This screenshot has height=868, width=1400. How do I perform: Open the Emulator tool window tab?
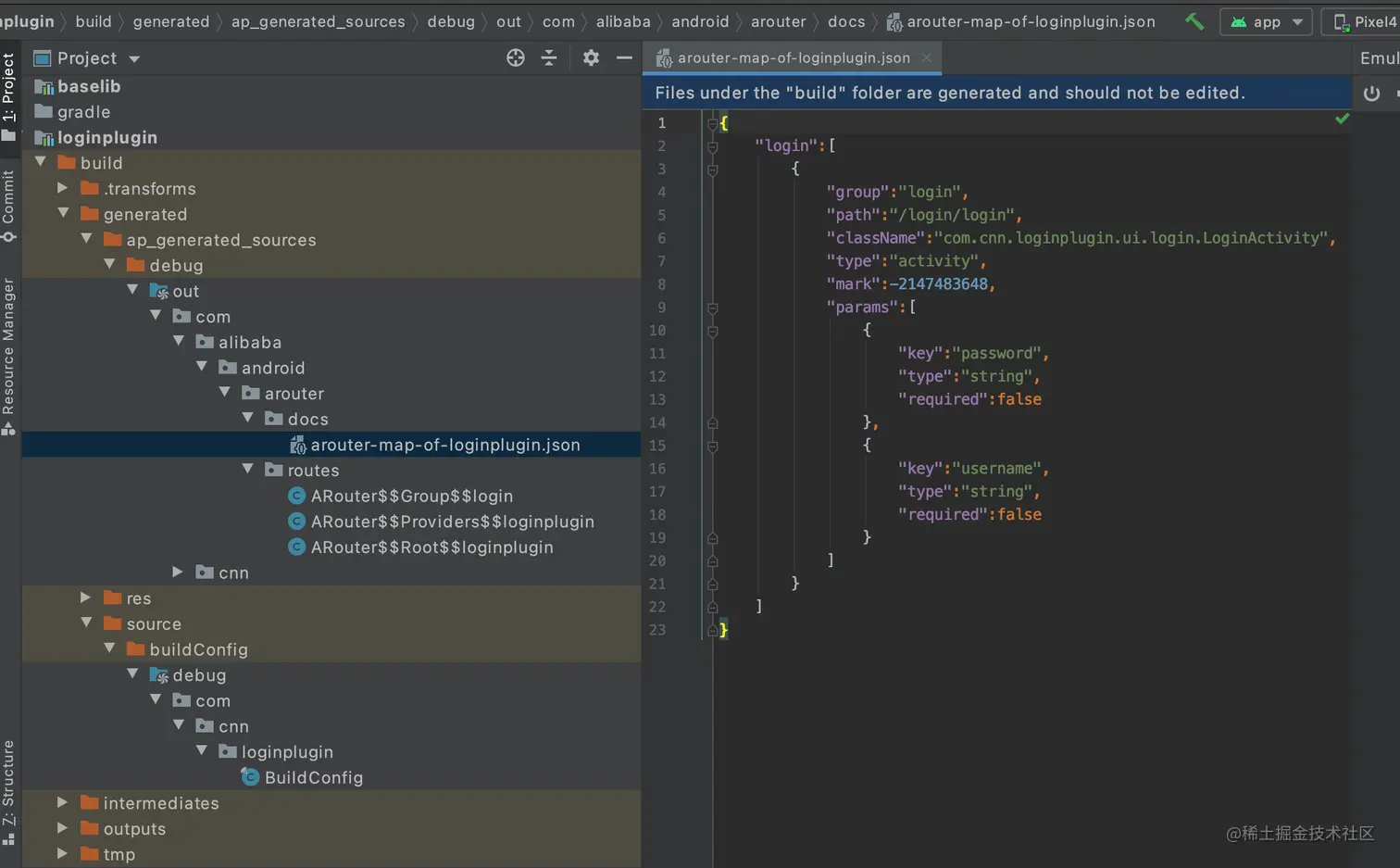[x=1378, y=57]
